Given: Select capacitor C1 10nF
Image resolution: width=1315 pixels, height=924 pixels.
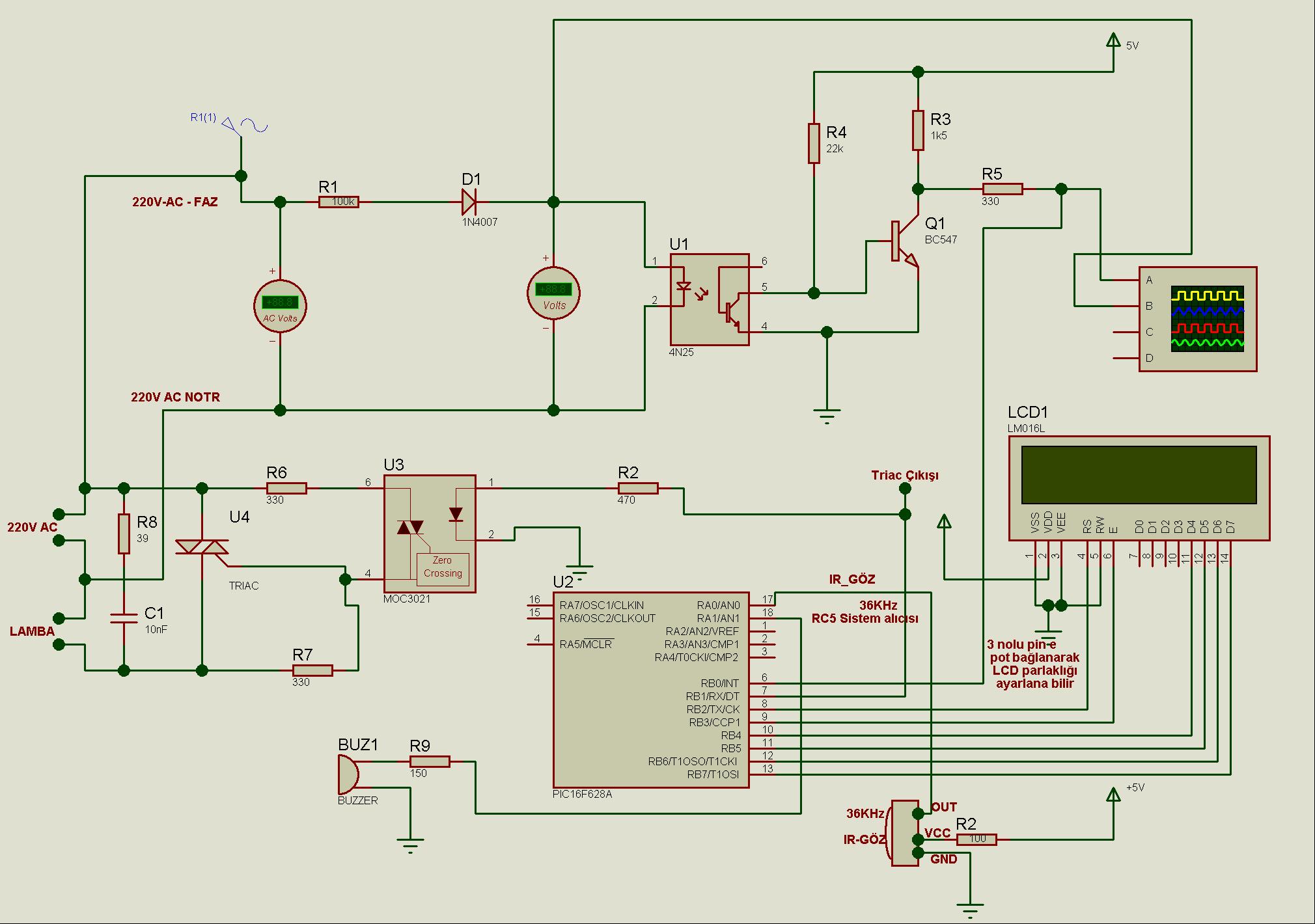Looking at the screenshot, I should [x=124, y=618].
